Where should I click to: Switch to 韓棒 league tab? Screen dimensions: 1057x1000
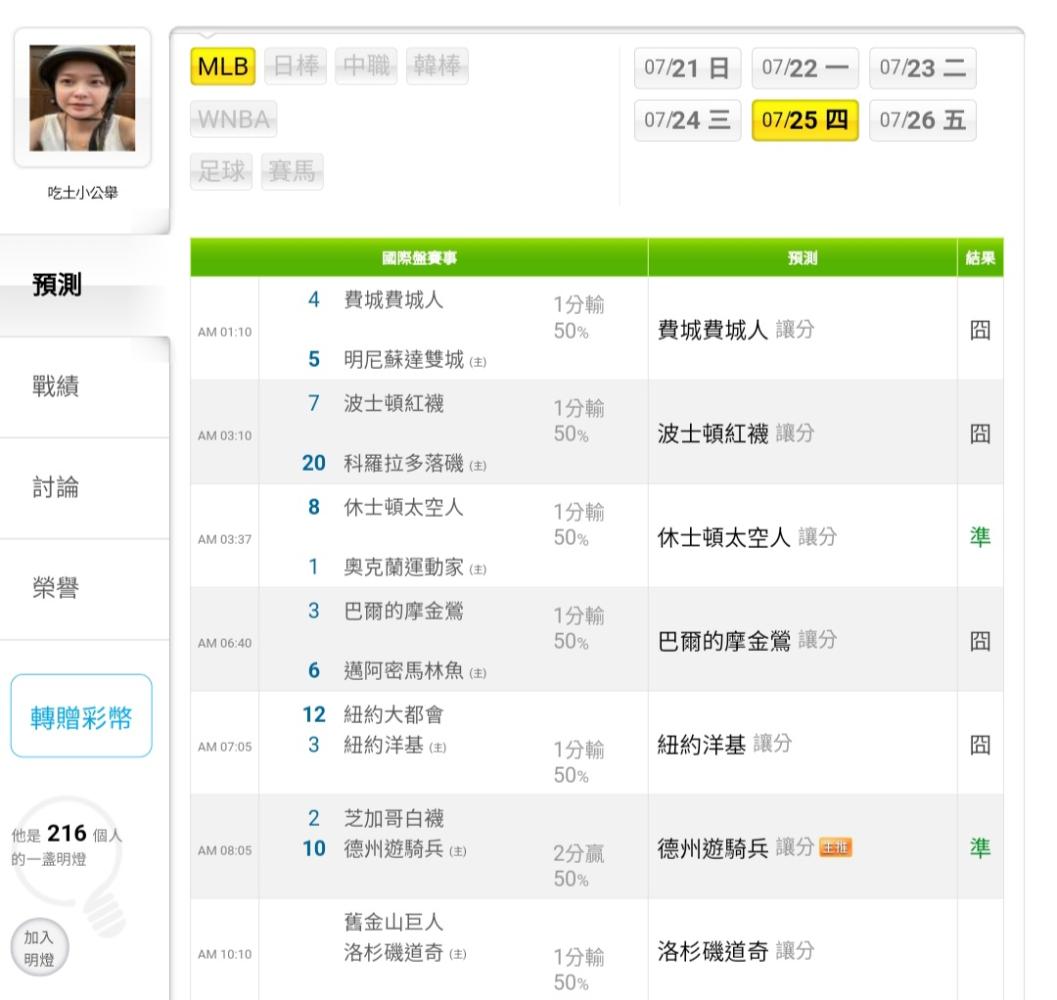point(437,66)
